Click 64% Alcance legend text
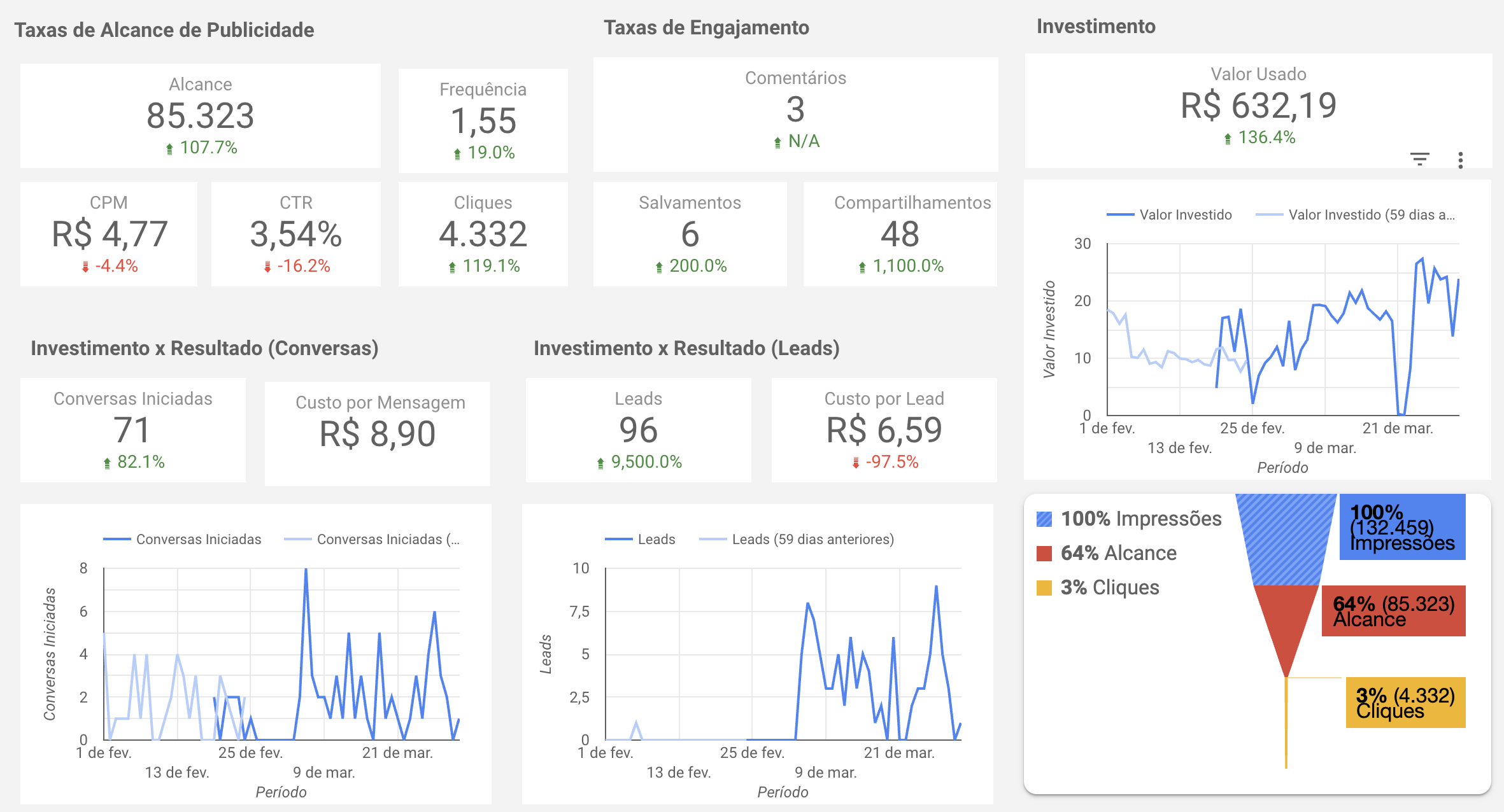 (1119, 554)
